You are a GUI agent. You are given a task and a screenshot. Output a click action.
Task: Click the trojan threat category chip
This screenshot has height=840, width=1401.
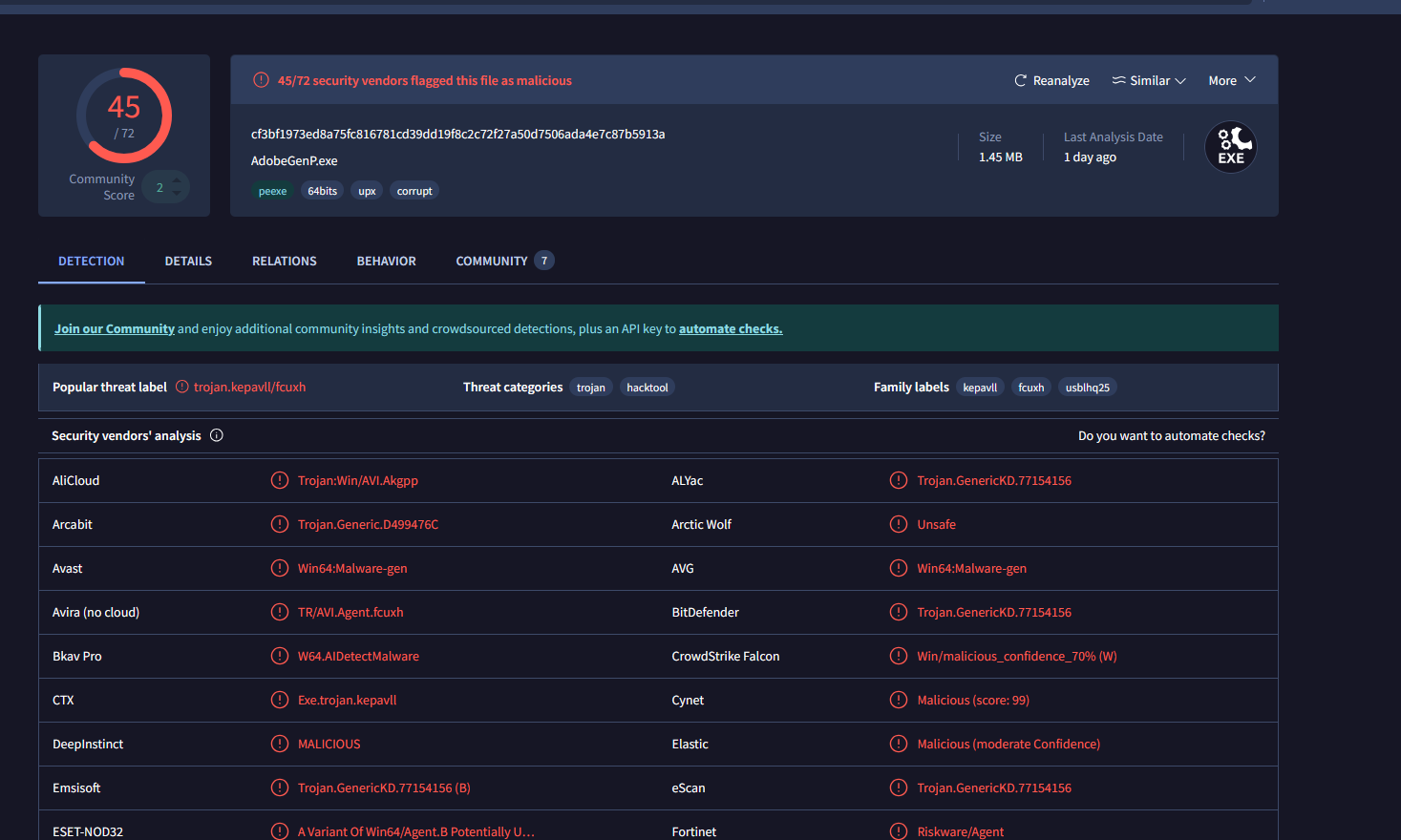(x=591, y=388)
